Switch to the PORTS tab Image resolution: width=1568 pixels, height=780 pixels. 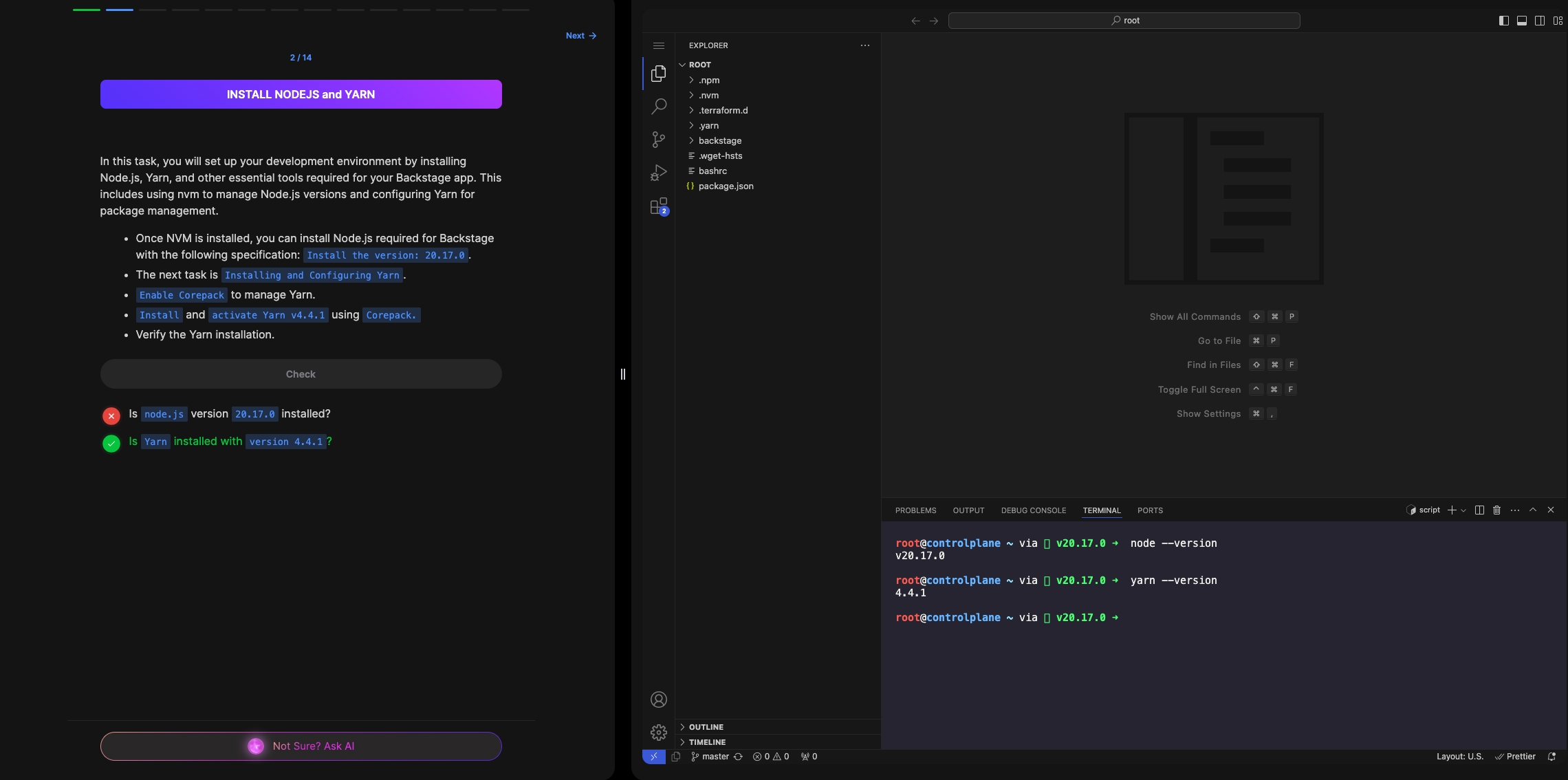1150,510
